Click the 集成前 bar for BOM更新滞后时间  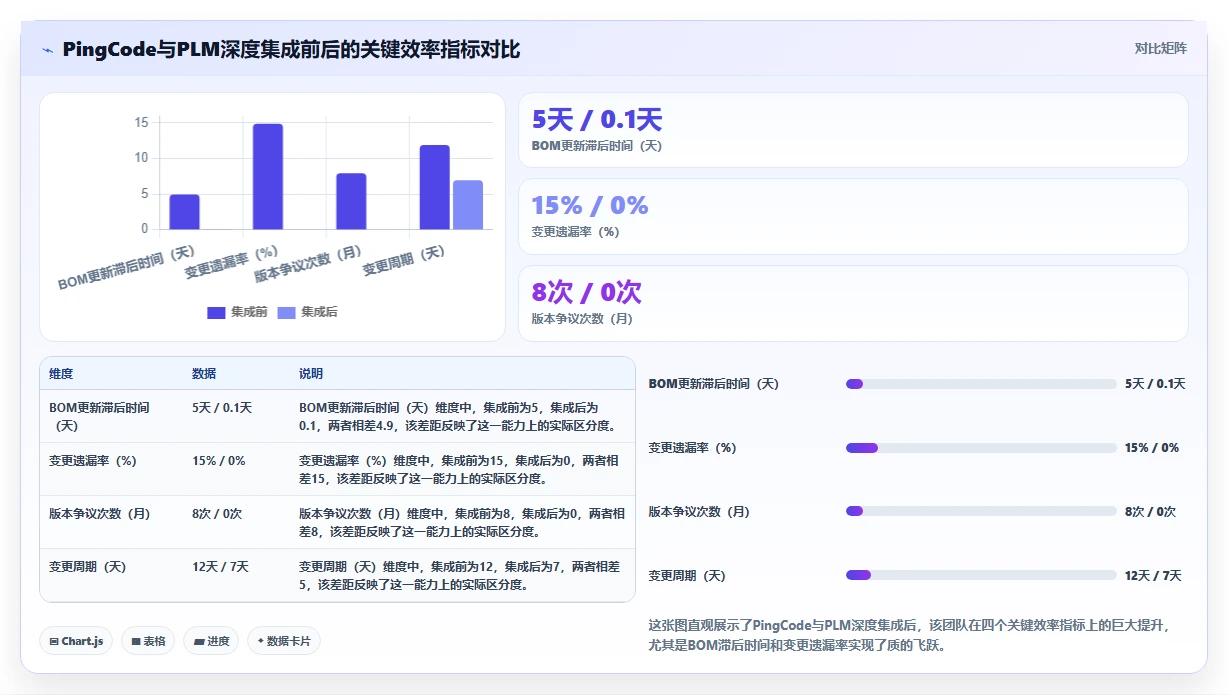click(184, 211)
